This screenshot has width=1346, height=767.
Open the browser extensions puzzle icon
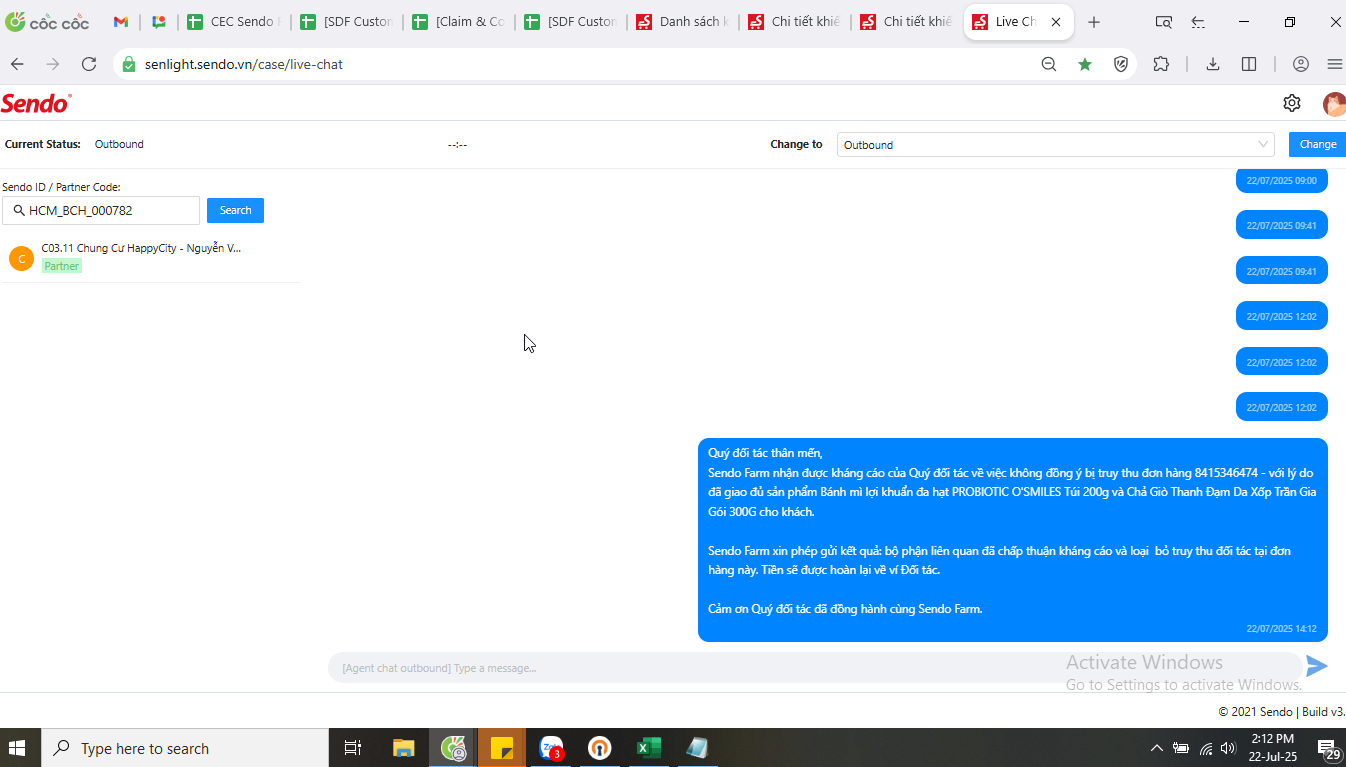pyautogui.click(x=1161, y=64)
